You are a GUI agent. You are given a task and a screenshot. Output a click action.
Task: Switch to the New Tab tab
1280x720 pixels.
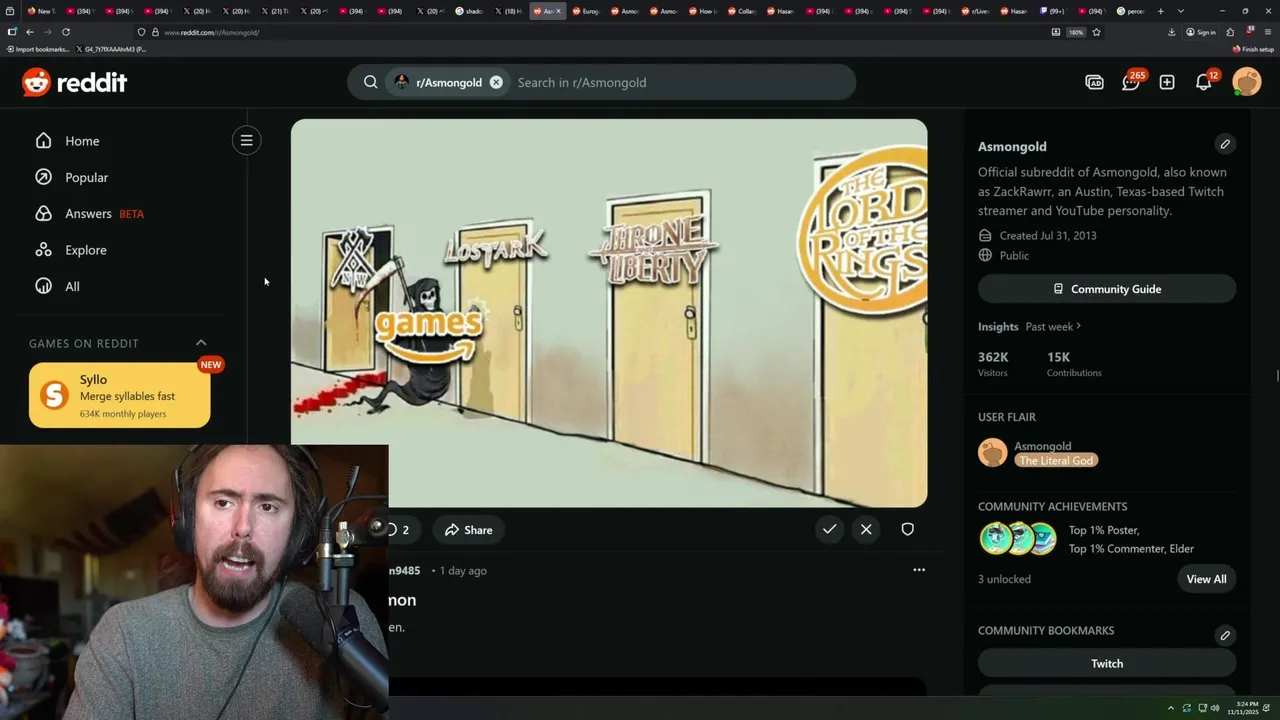pyautogui.click(x=42, y=11)
